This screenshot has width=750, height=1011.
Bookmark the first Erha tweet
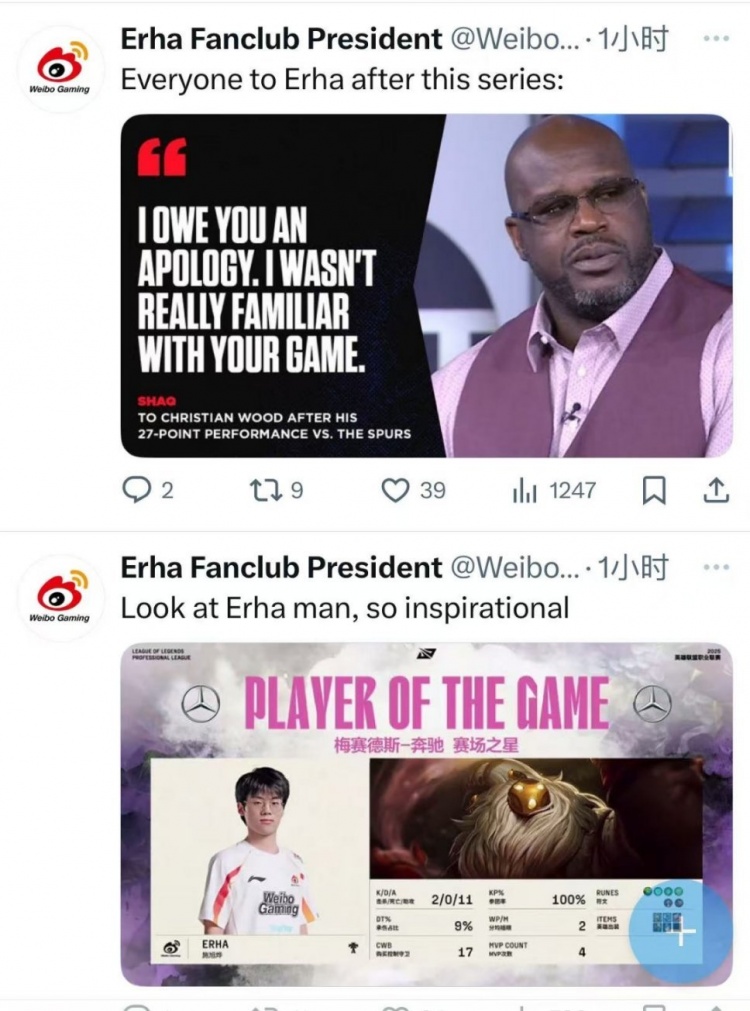(654, 491)
